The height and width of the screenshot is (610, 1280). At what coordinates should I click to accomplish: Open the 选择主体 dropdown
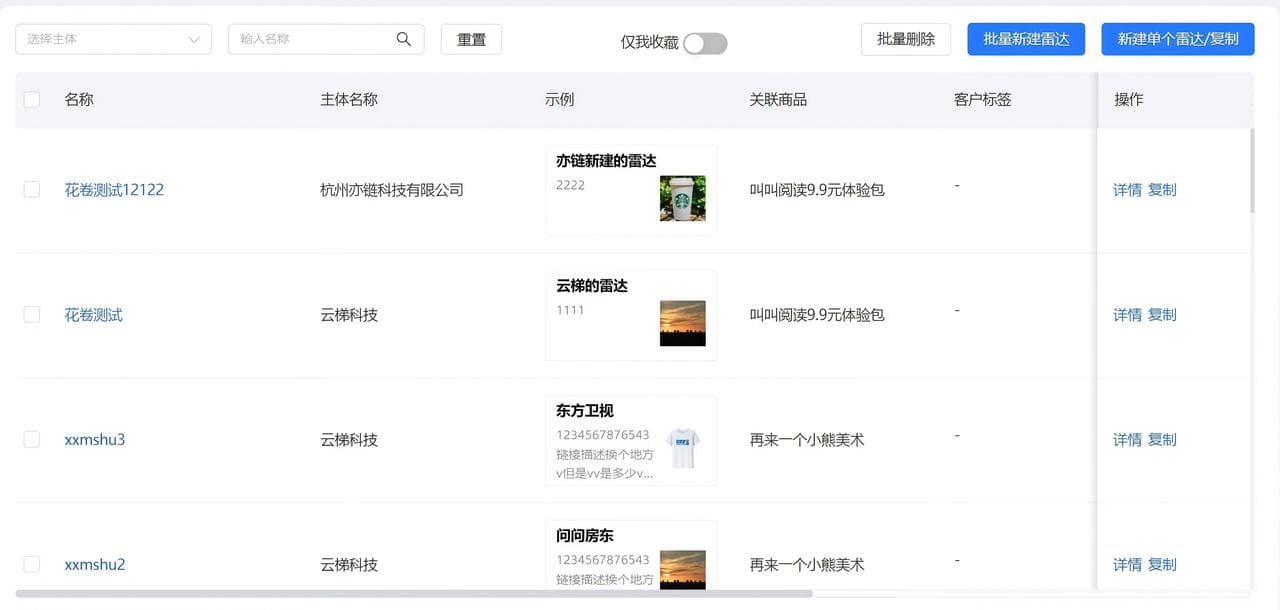[x=110, y=39]
